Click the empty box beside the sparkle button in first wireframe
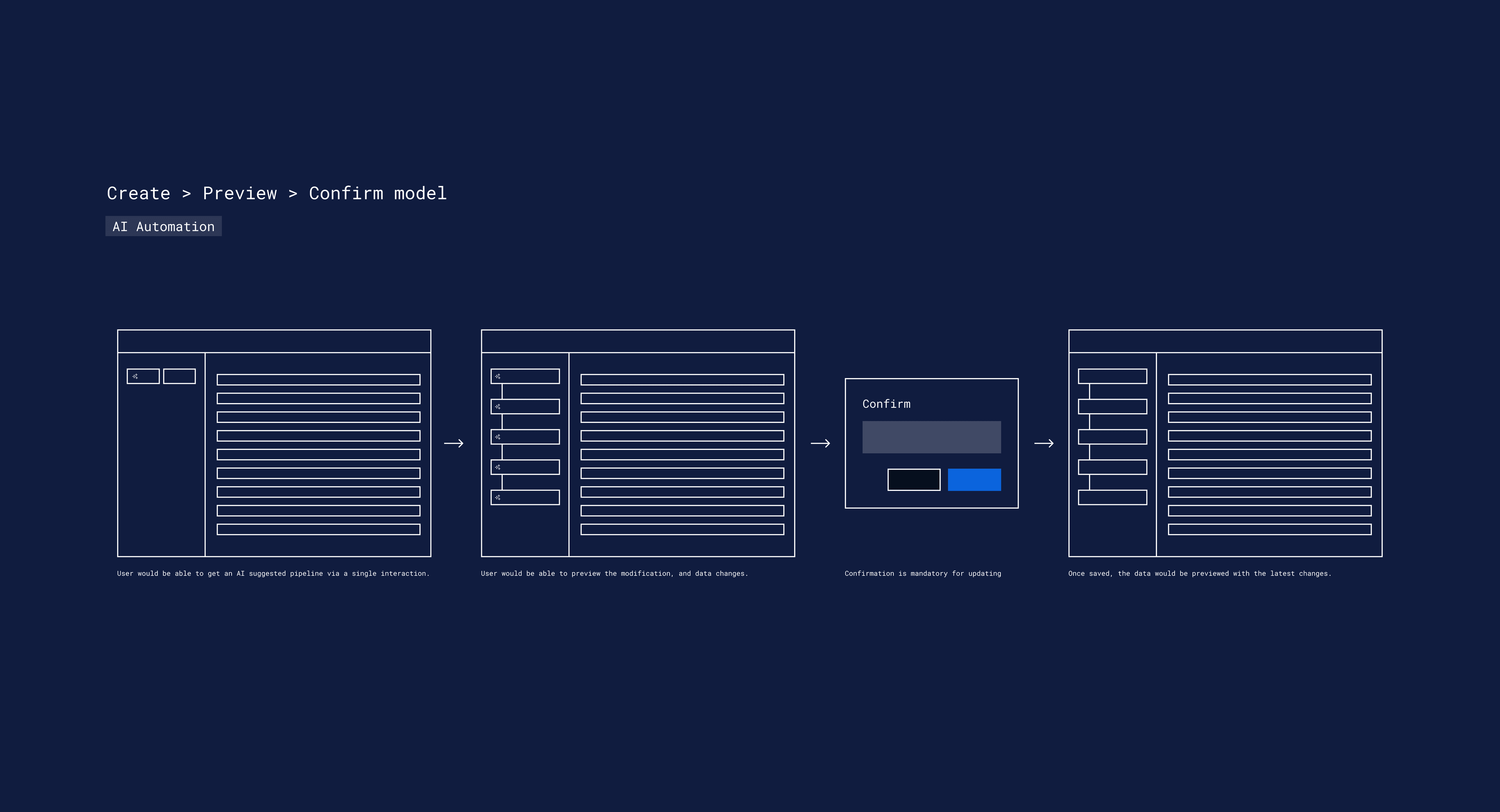Image resolution: width=1500 pixels, height=812 pixels. click(179, 376)
